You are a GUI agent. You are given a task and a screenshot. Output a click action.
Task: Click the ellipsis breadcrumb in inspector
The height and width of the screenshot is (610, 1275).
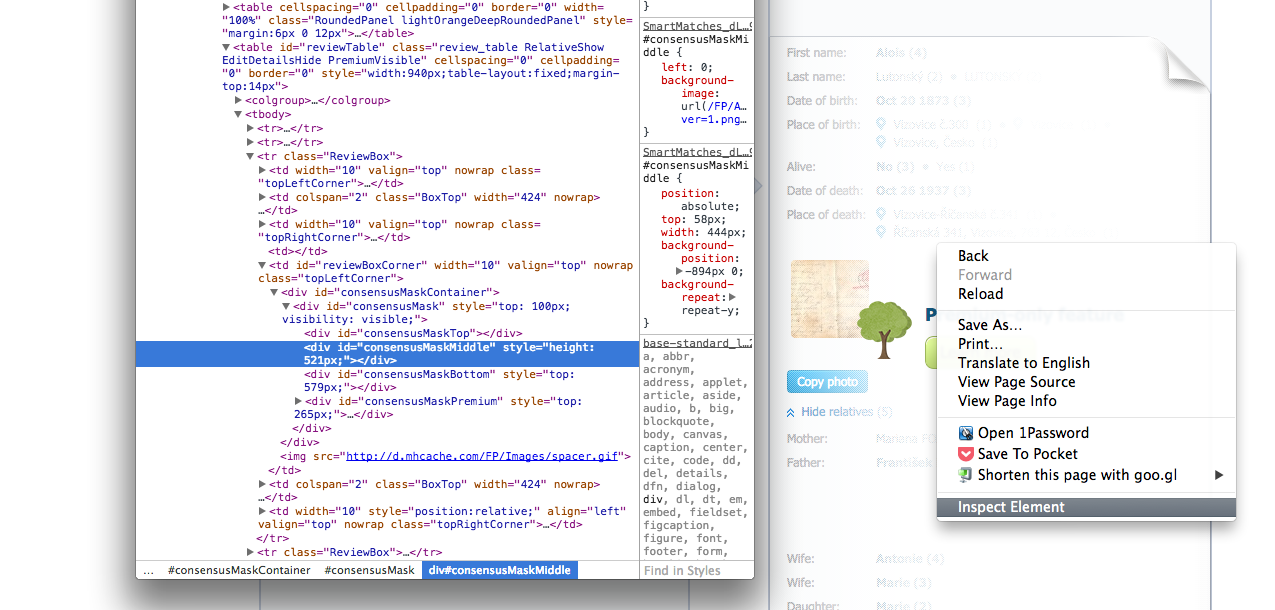149,570
